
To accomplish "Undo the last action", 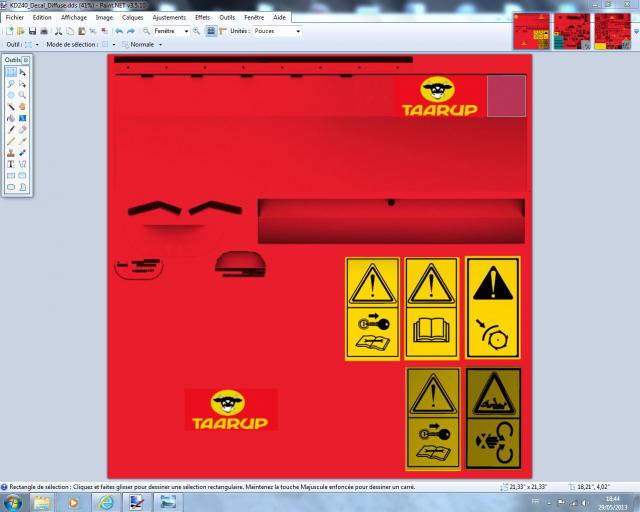I will 119,31.
